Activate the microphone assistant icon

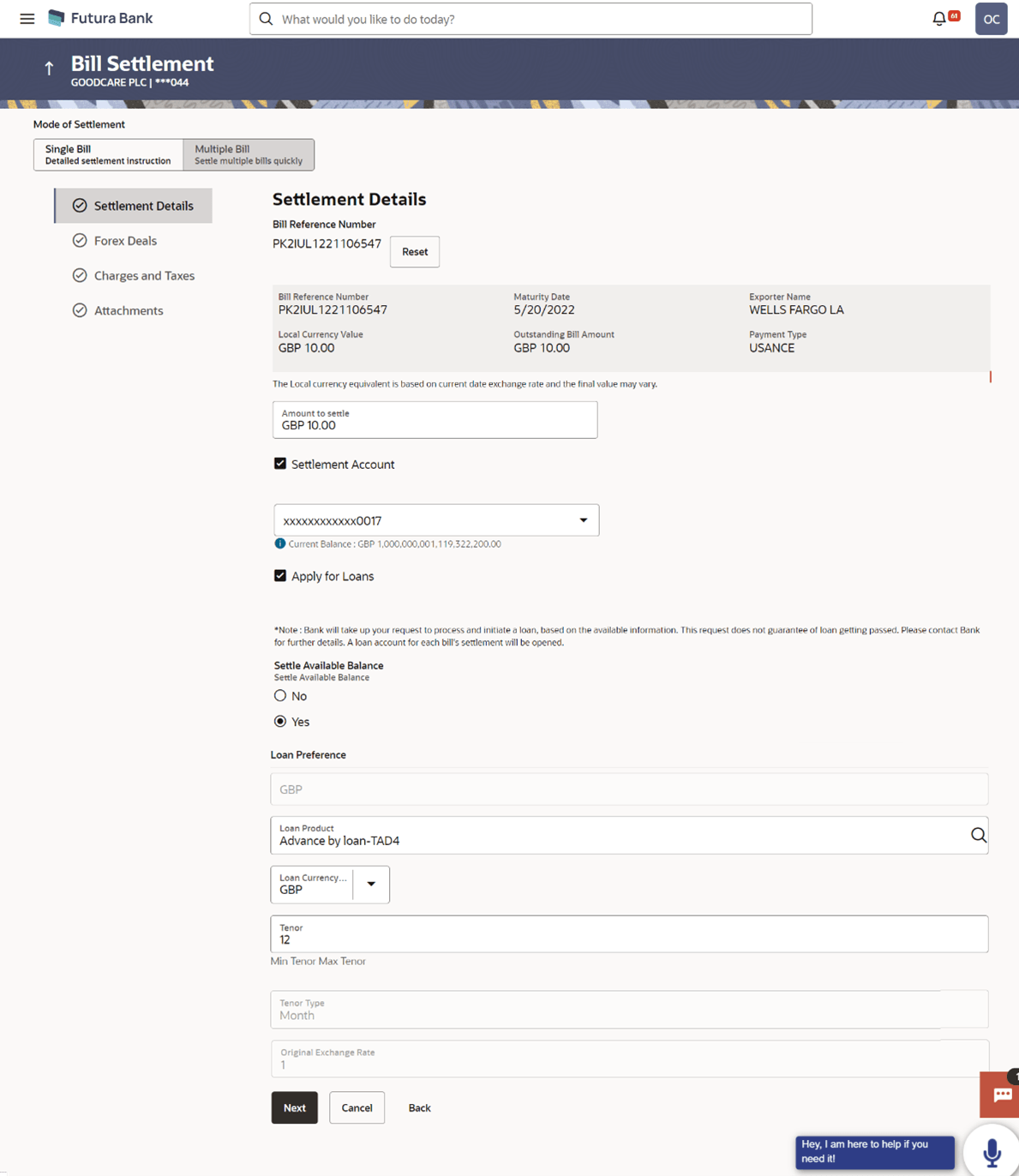pyautogui.click(x=992, y=1152)
